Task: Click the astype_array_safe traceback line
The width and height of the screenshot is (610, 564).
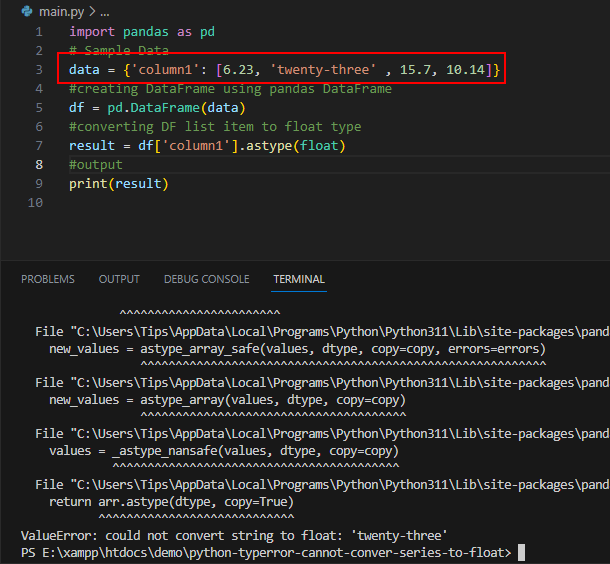Action: point(297,349)
